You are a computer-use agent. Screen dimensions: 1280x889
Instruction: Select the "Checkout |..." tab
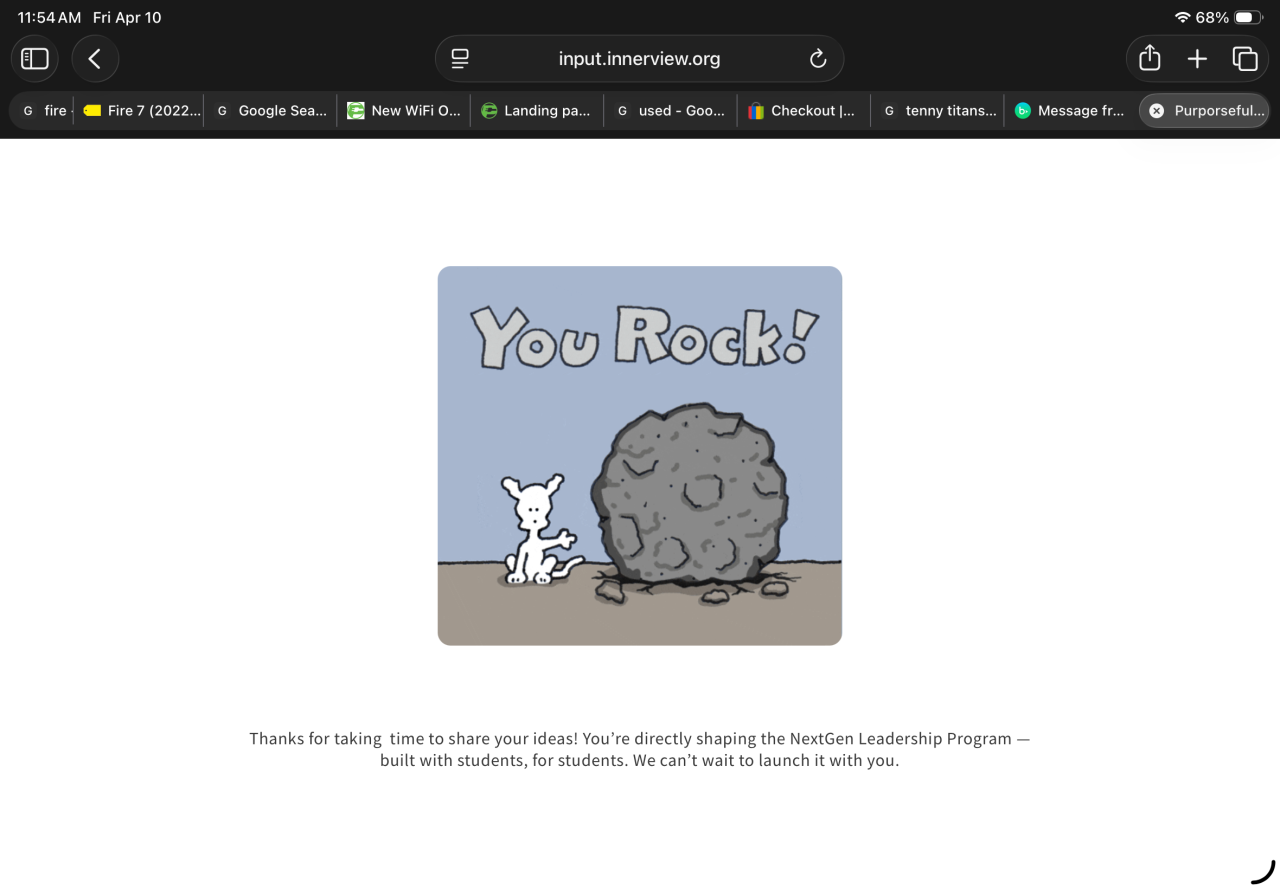(x=803, y=111)
